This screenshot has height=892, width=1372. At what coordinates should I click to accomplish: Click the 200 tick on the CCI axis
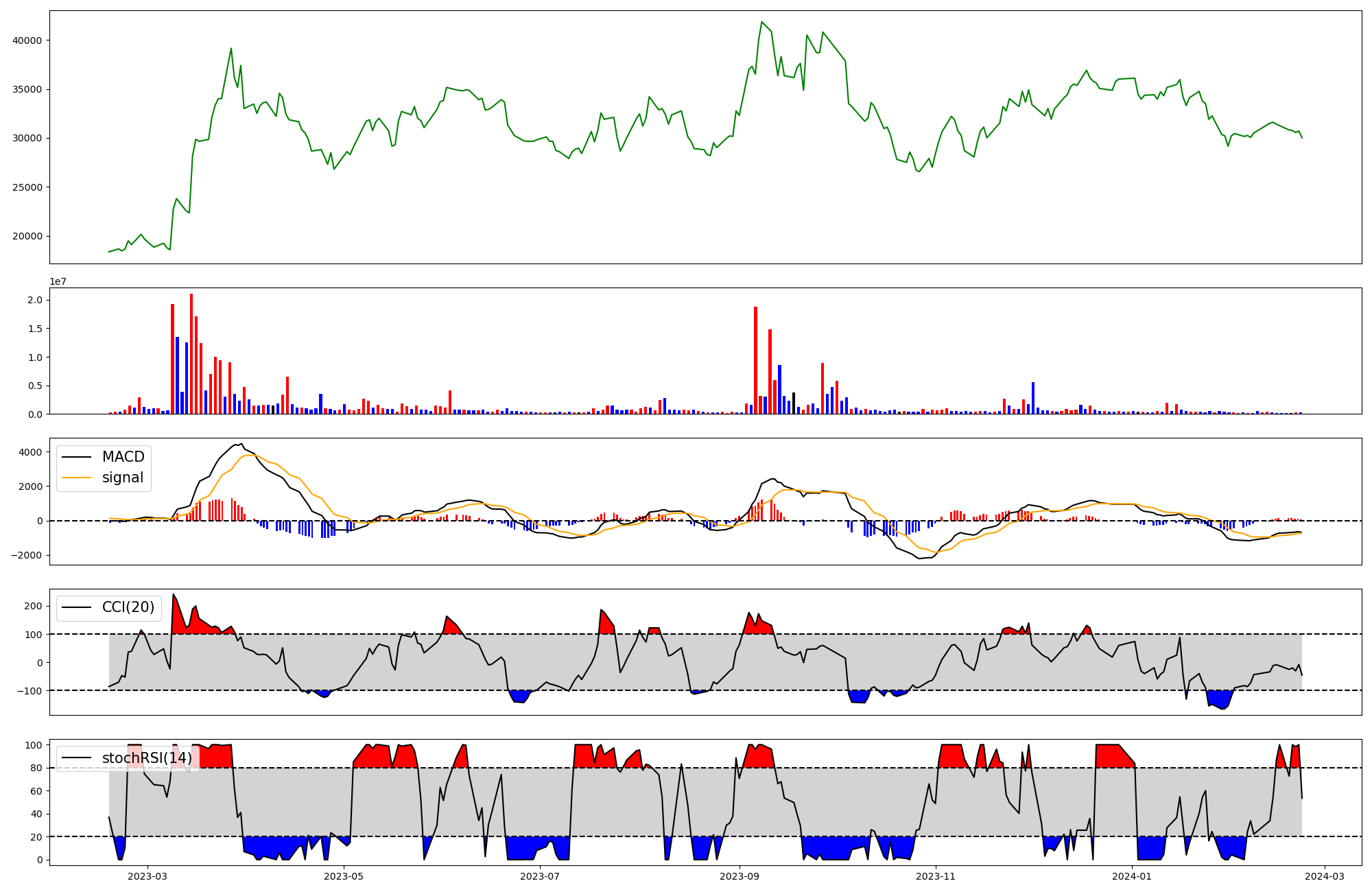tap(34, 606)
